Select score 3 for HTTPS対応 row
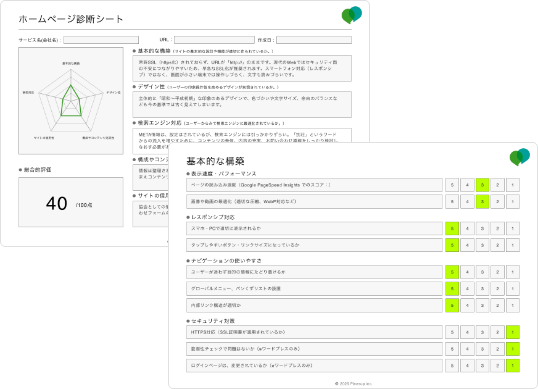Image resolution: width=538 pixels, height=389 pixels. pyautogui.click(x=482, y=332)
